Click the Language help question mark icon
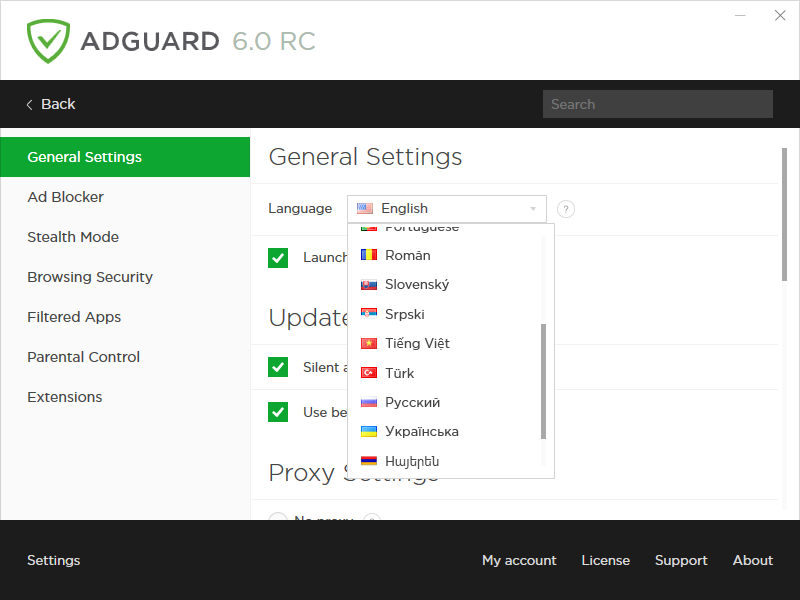 pos(565,209)
